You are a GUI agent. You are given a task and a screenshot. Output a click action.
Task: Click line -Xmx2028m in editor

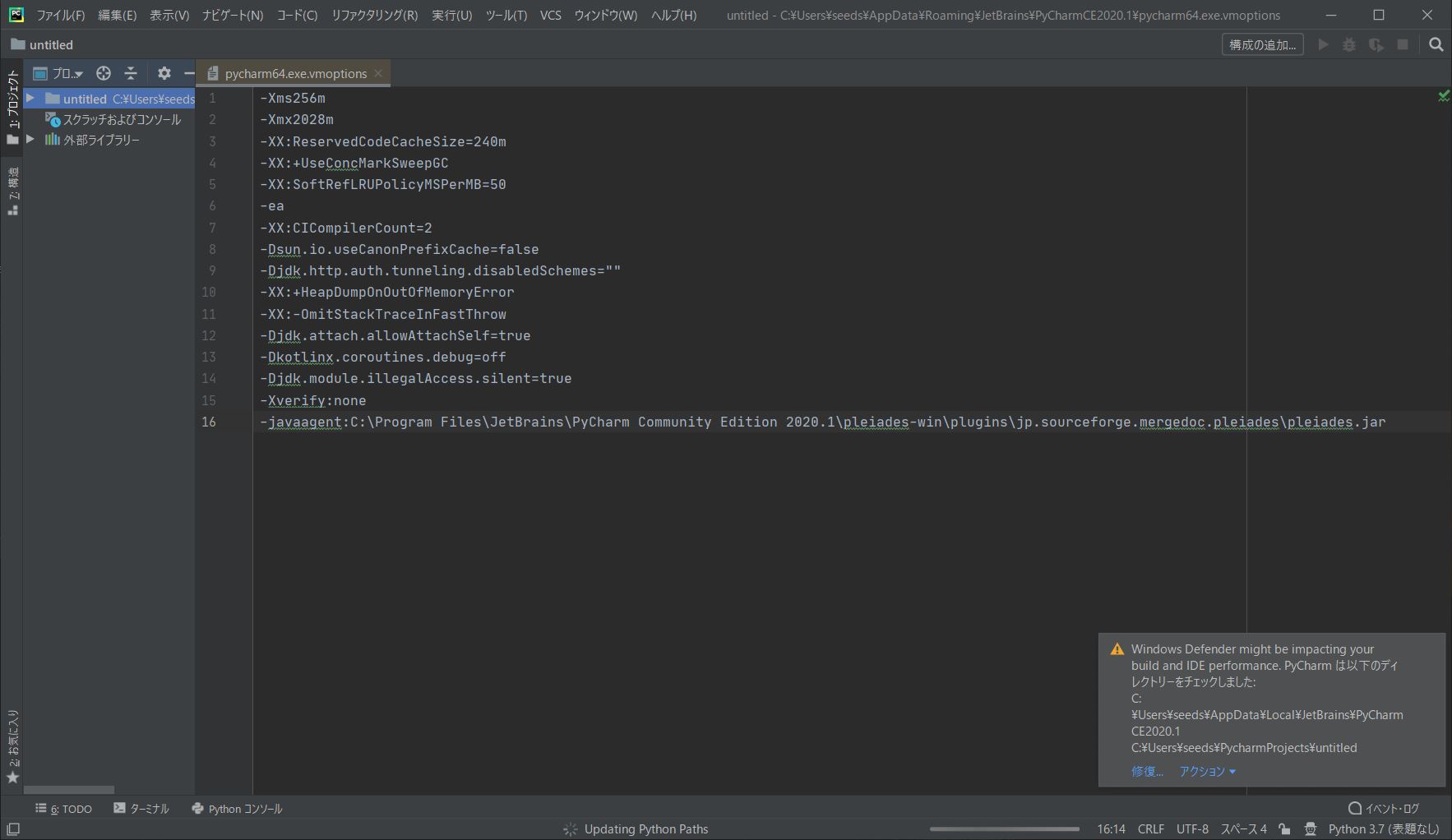point(296,119)
